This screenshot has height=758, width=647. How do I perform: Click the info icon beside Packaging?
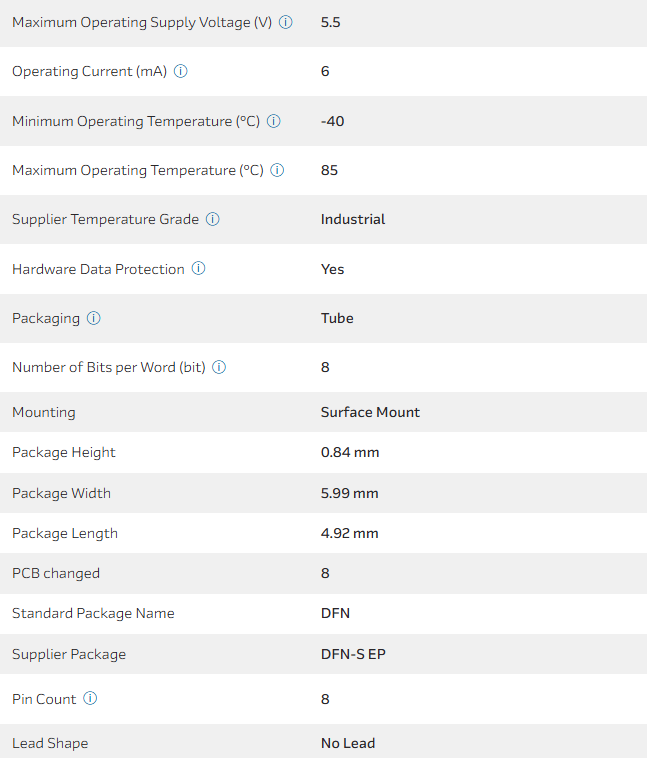tap(94, 318)
